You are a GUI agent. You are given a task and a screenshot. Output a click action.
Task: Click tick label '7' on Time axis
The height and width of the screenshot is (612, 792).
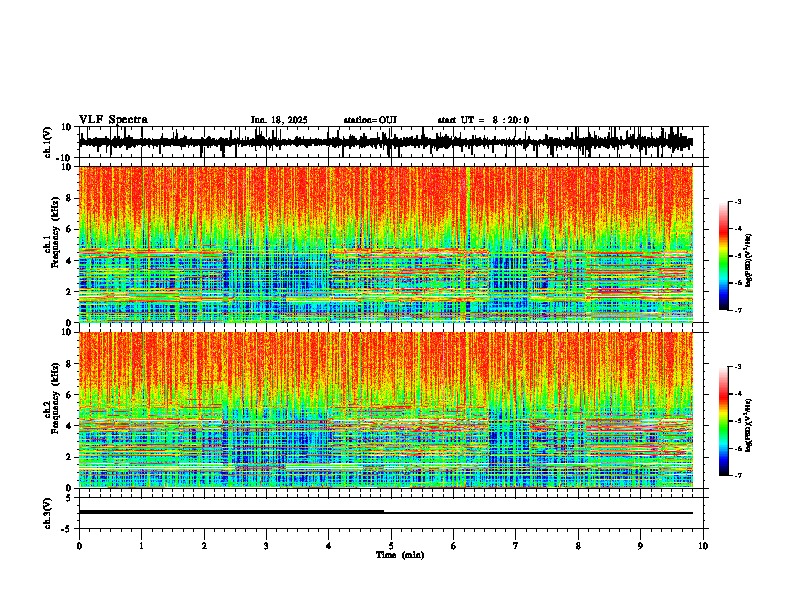516,546
